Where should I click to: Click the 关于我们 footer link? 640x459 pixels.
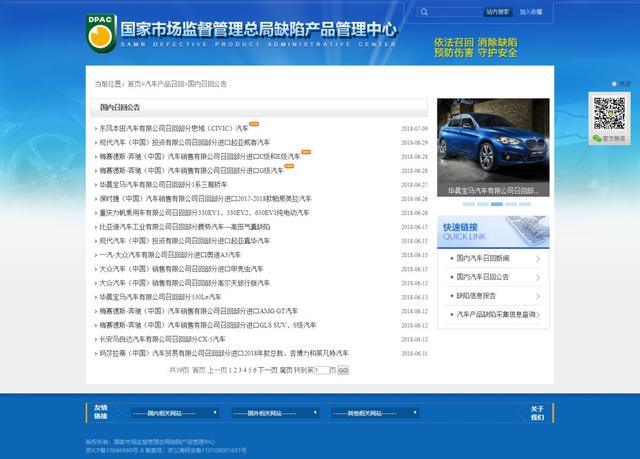pos(537,413)
